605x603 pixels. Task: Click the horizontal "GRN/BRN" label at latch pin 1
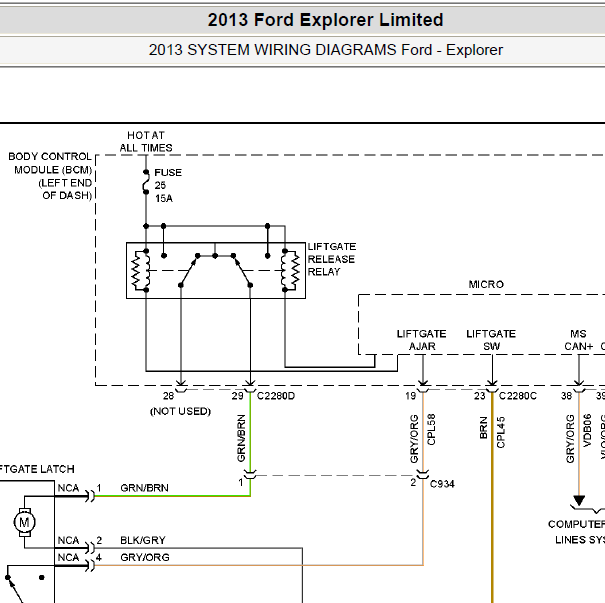(144, 488)
